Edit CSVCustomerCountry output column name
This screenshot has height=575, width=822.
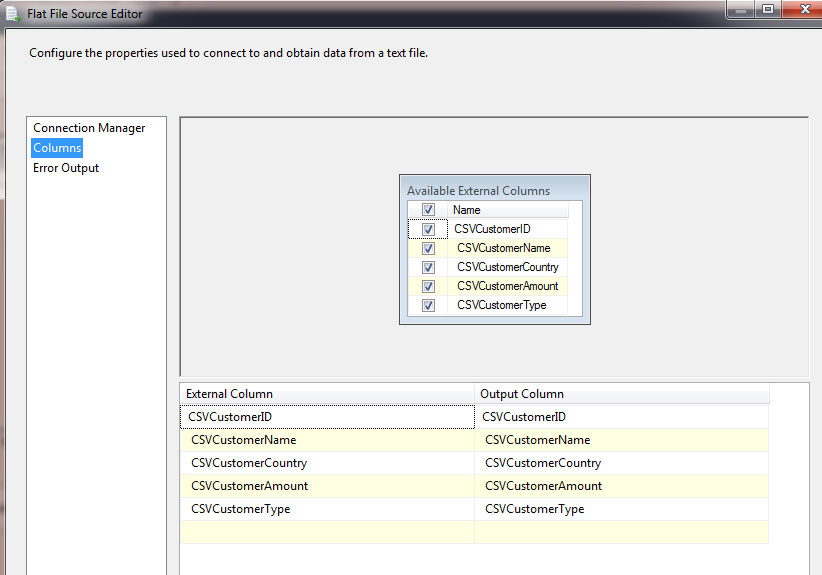[x=621, y=463]
